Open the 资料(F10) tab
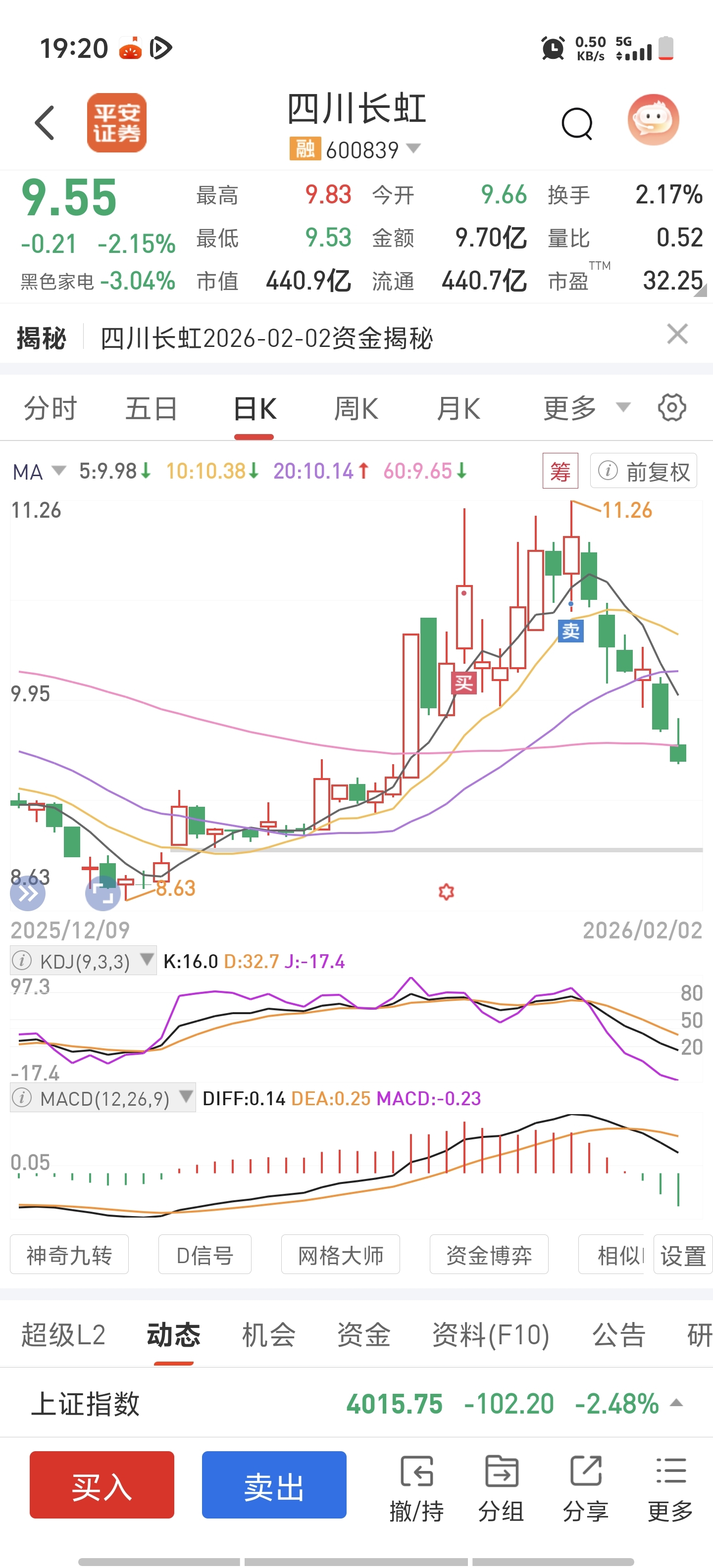This screenshot has height=1568, width=713. [x=491, y=1335]
